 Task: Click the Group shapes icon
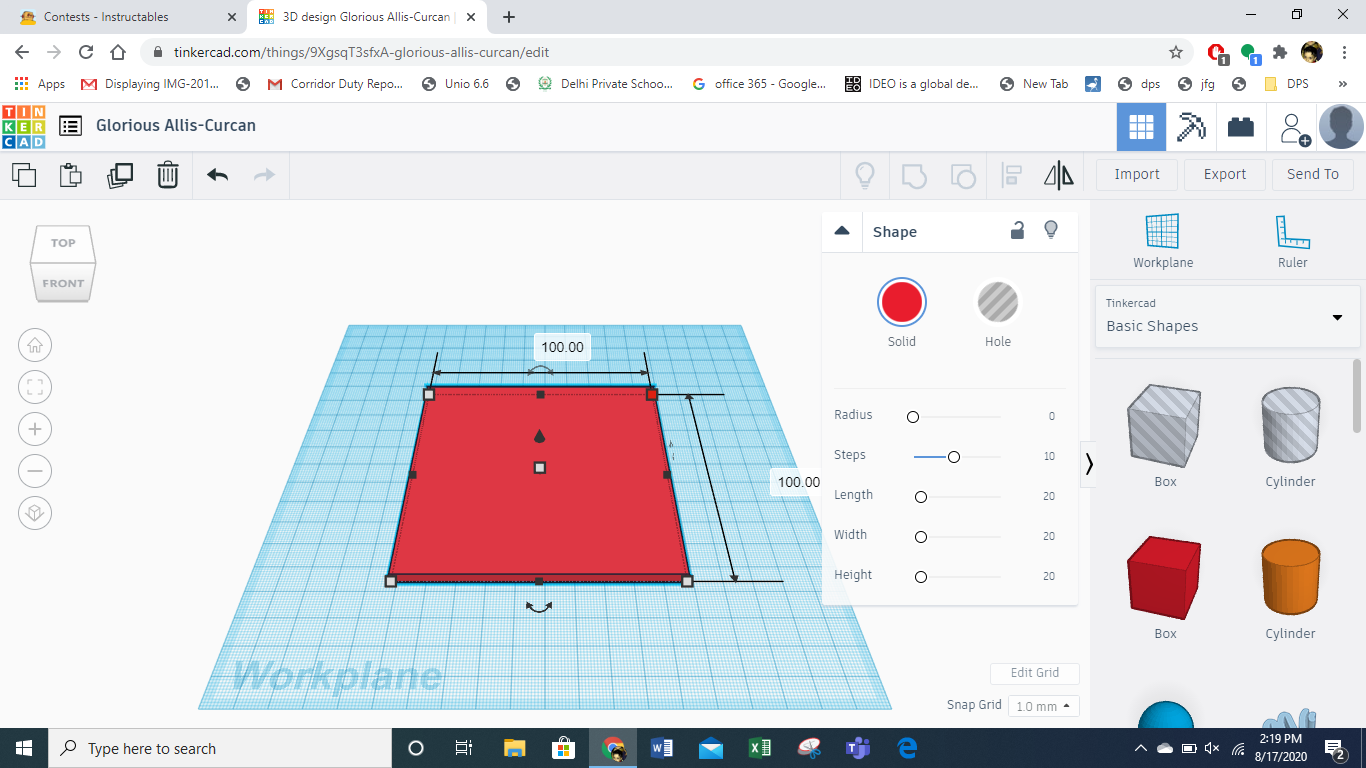coord(914,176)
